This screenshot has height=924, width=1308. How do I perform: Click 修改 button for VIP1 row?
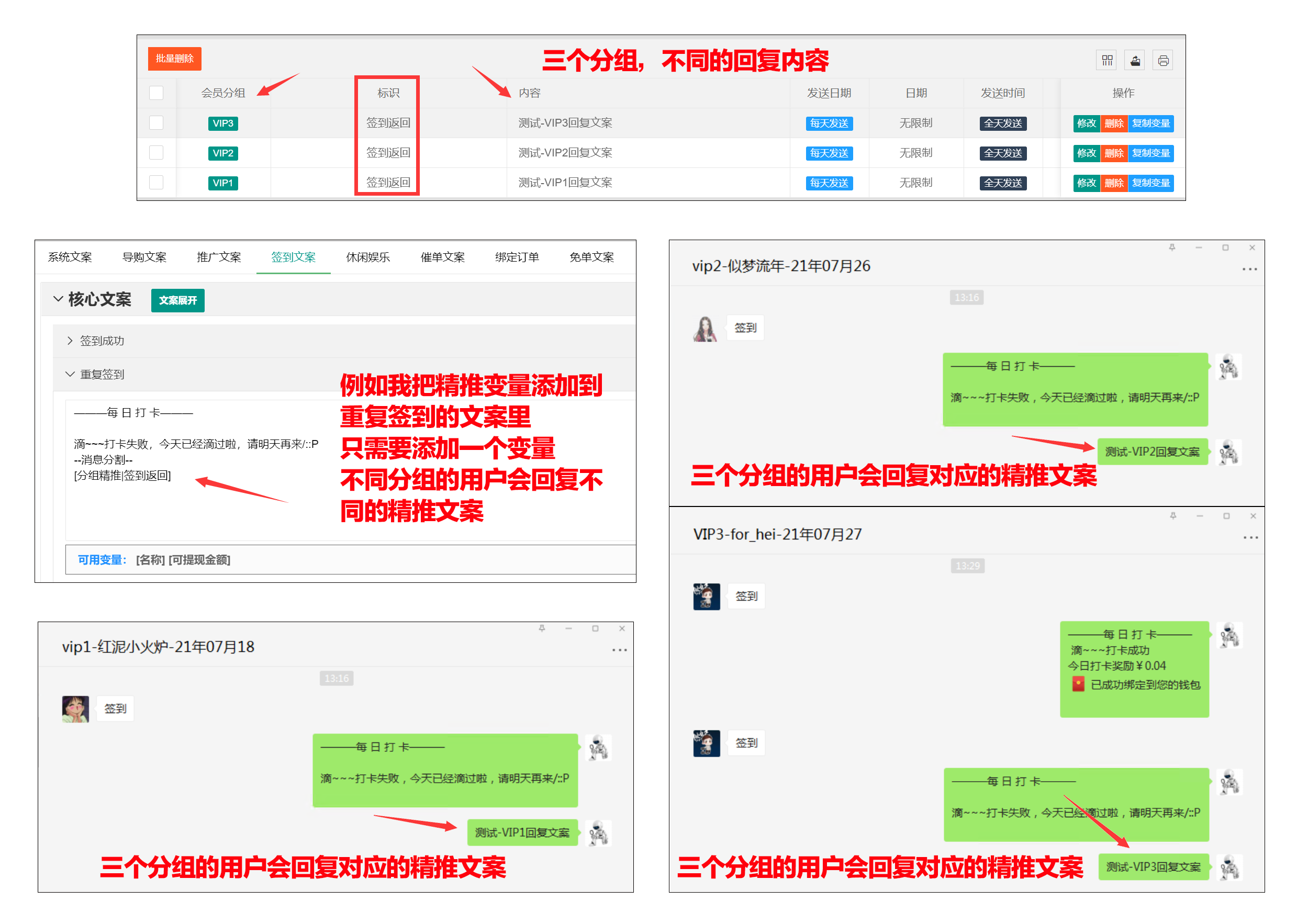point(1086,183)
